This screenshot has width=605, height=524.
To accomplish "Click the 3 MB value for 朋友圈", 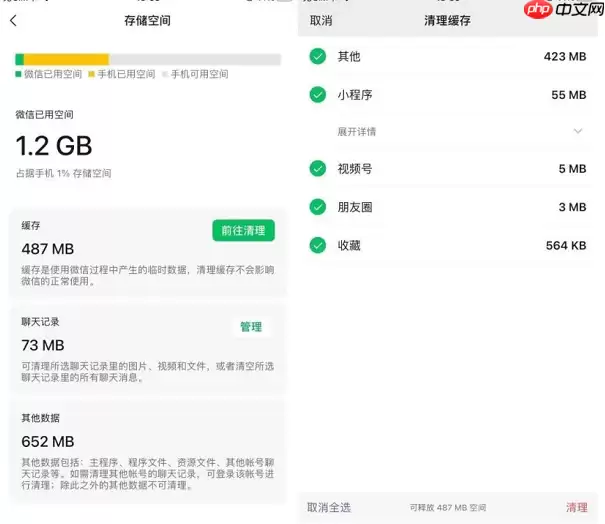I will pyautogui.click(x=573, y=207).
